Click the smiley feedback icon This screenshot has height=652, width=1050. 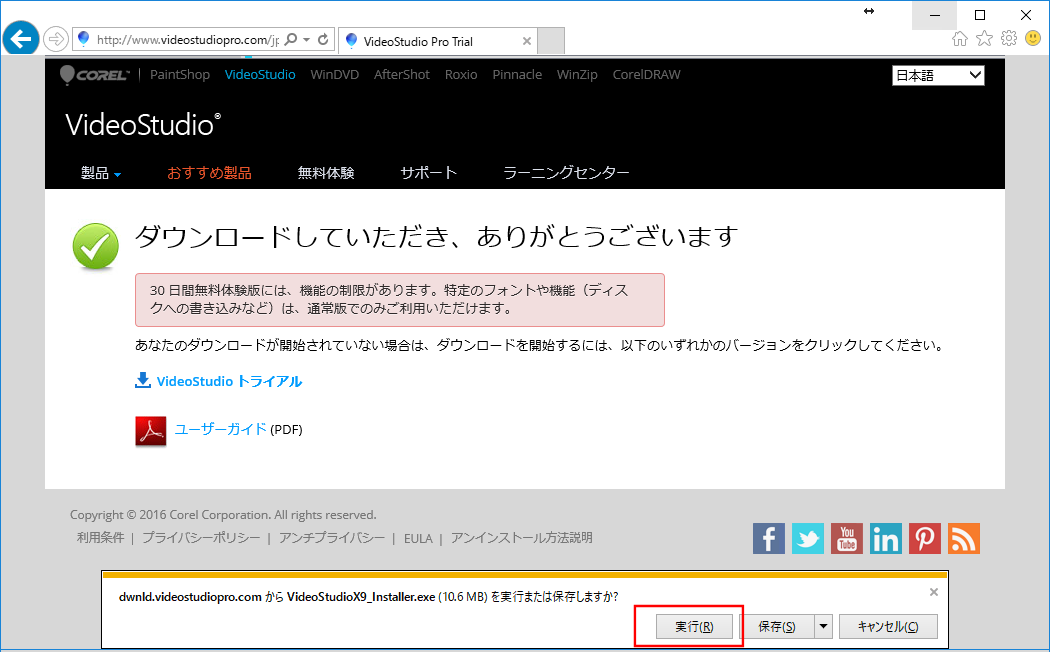pos(1033,38)
